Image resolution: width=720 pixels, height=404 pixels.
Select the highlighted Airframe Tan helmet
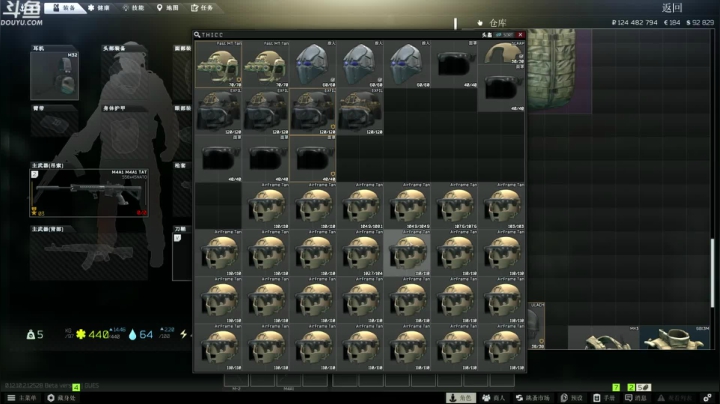coord(407,253)
